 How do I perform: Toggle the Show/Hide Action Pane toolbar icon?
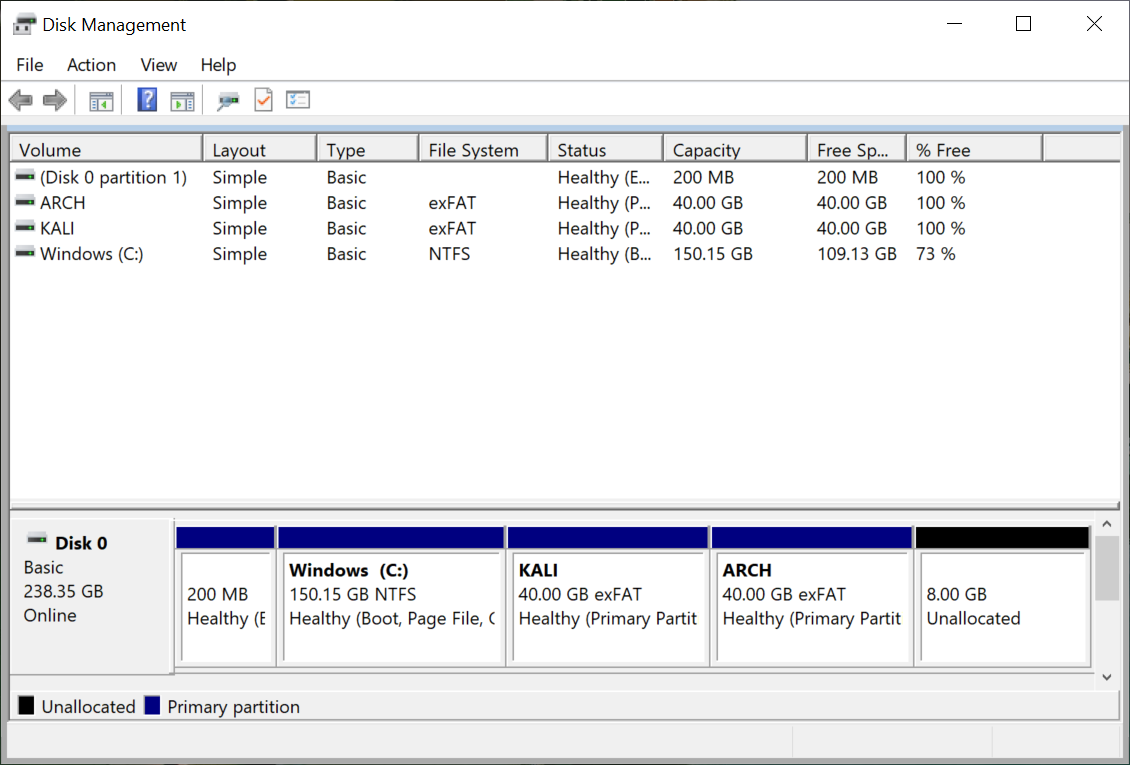182,101
